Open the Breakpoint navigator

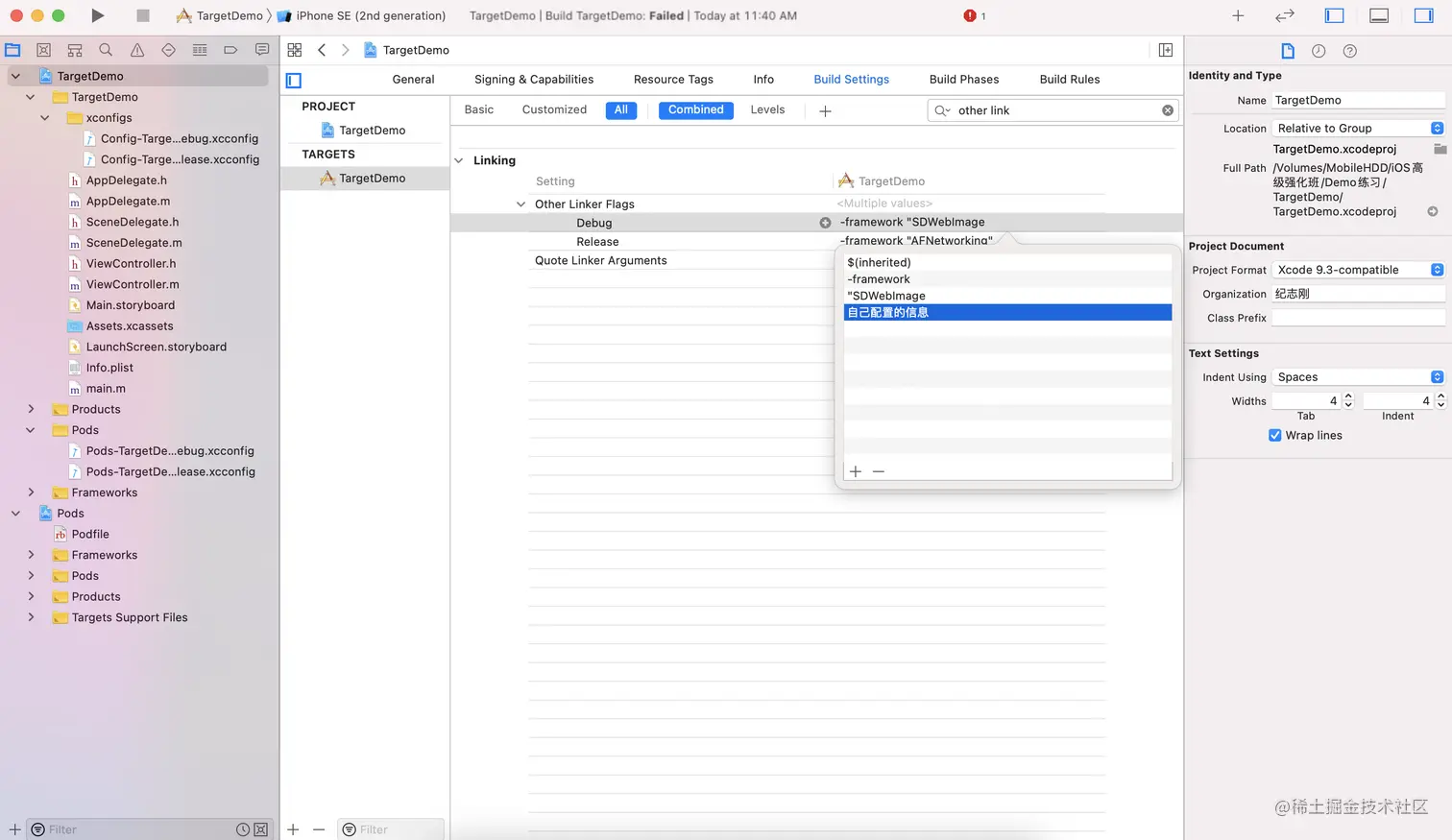pos(230,50)
